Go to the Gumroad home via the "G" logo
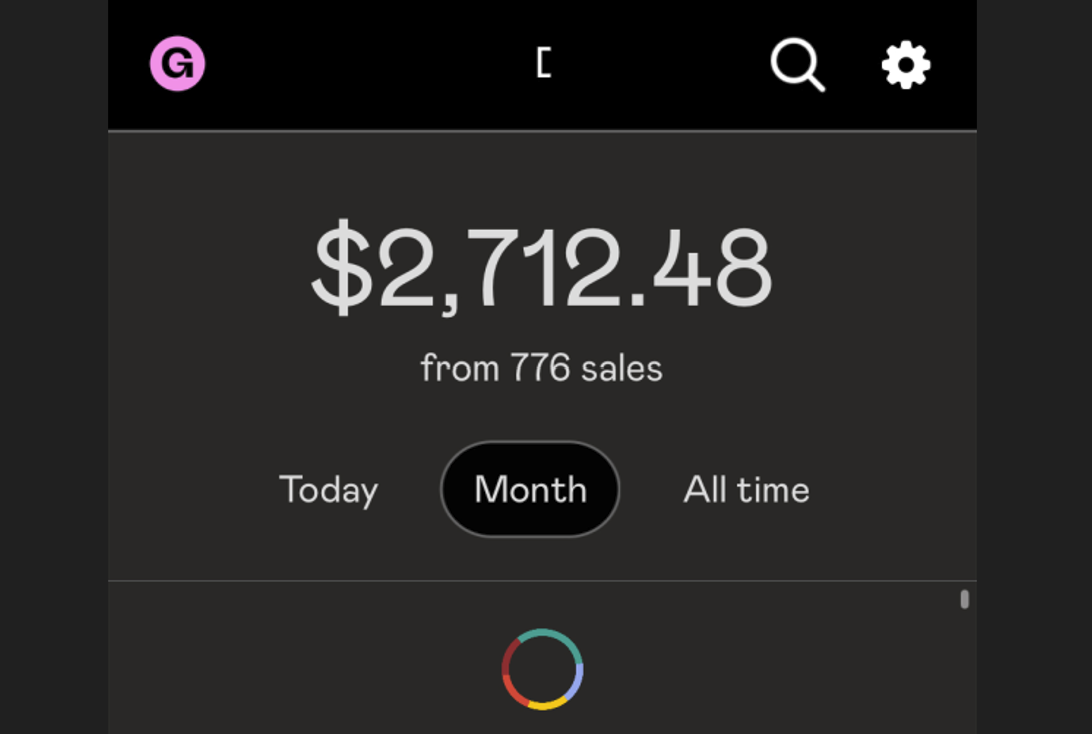The width and height of the screenshot is (1092, 734). tap(178, 63)
